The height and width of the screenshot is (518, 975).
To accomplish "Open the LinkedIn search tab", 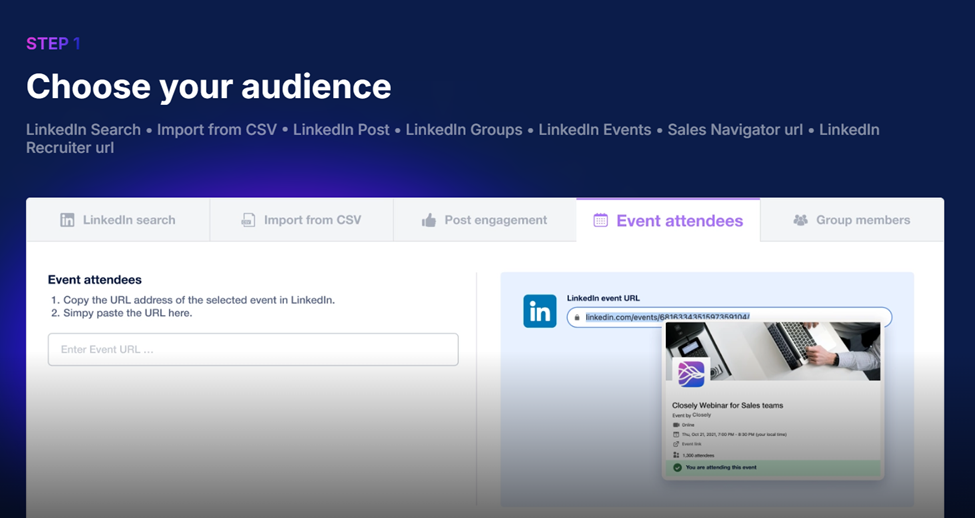I will [118, 220].
